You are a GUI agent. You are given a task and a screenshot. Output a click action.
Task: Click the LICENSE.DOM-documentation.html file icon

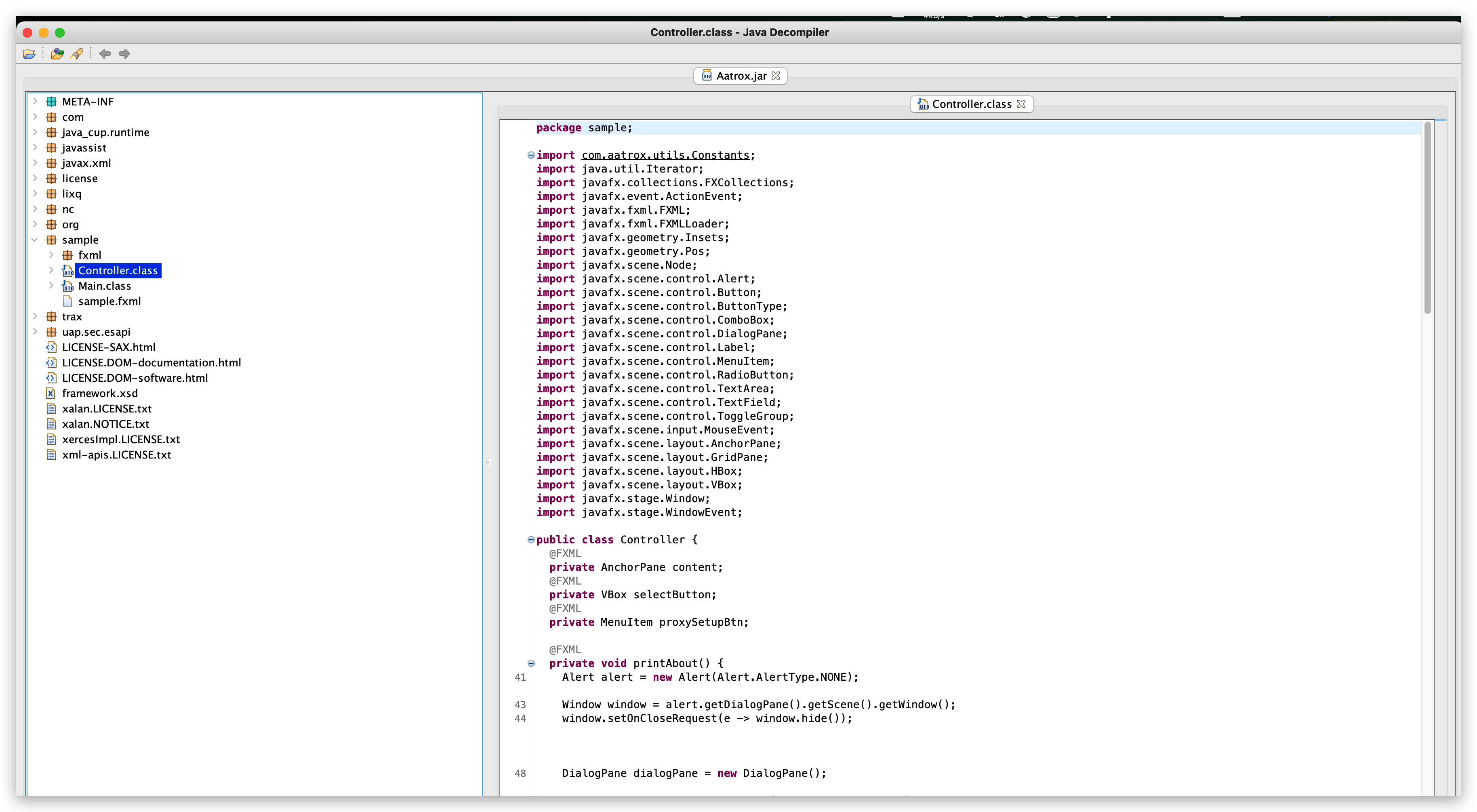click(51, 362)
